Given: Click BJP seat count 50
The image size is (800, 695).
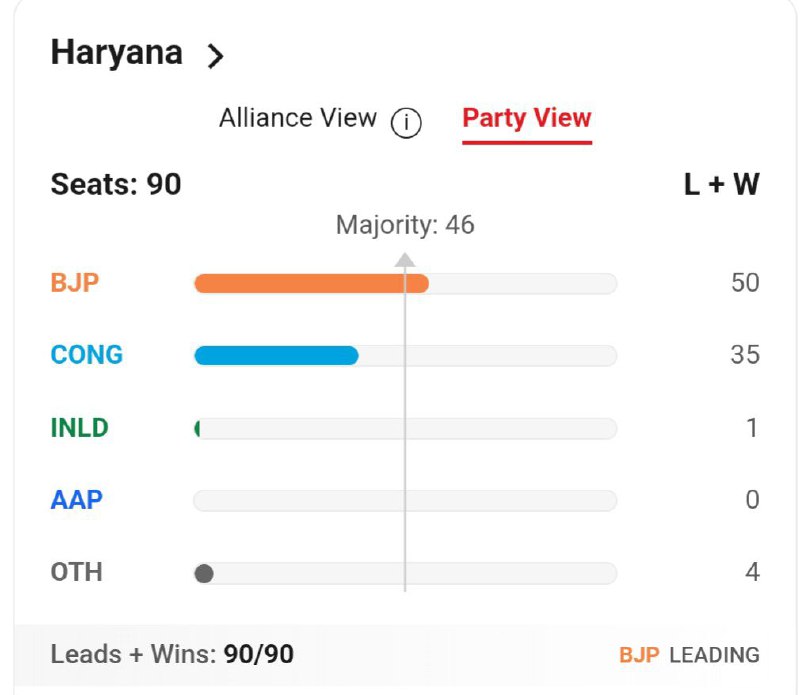Looking at the screenshot, I should [745, 283].
